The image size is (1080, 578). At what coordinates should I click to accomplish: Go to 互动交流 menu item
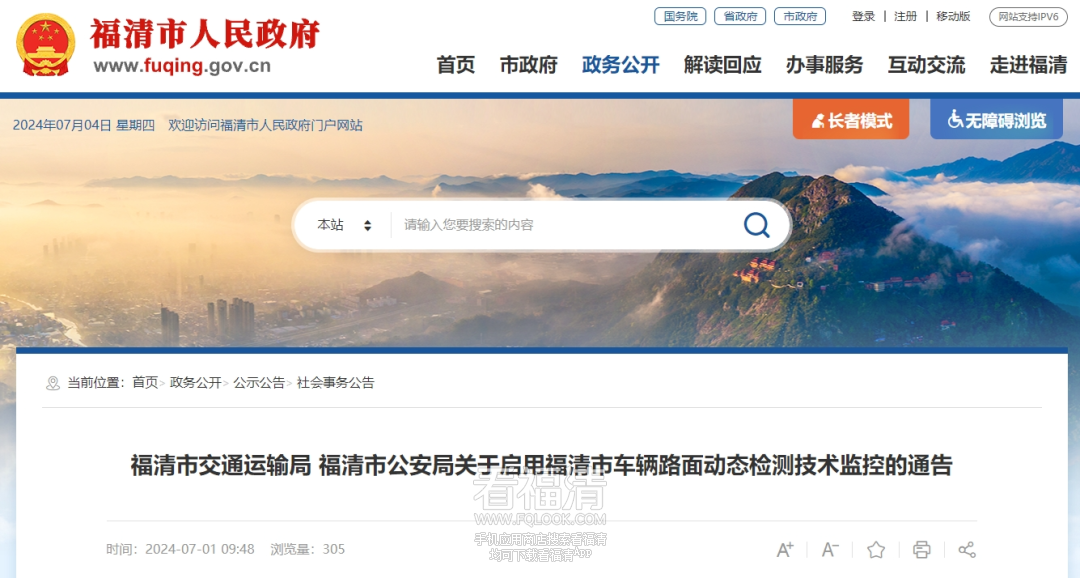[x=926, y=65]
